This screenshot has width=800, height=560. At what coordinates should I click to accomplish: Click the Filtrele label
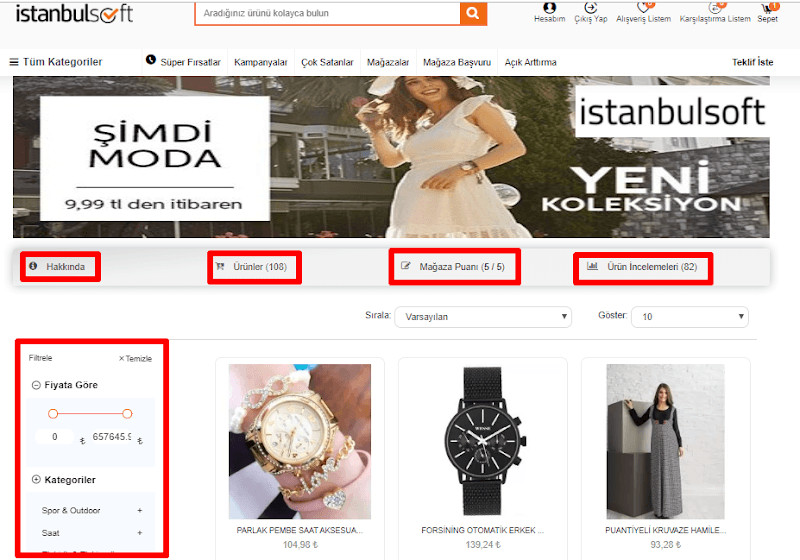pos(40,358)
